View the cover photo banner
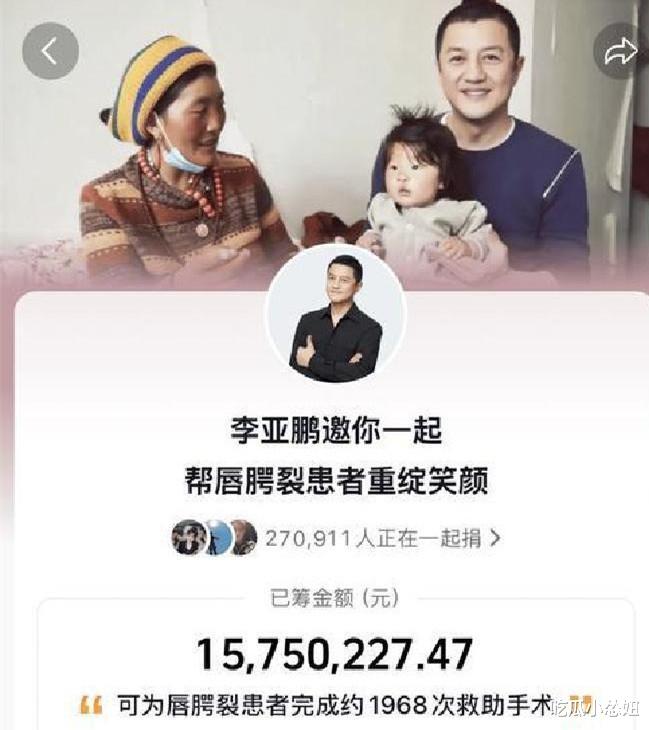 point(324,142)
